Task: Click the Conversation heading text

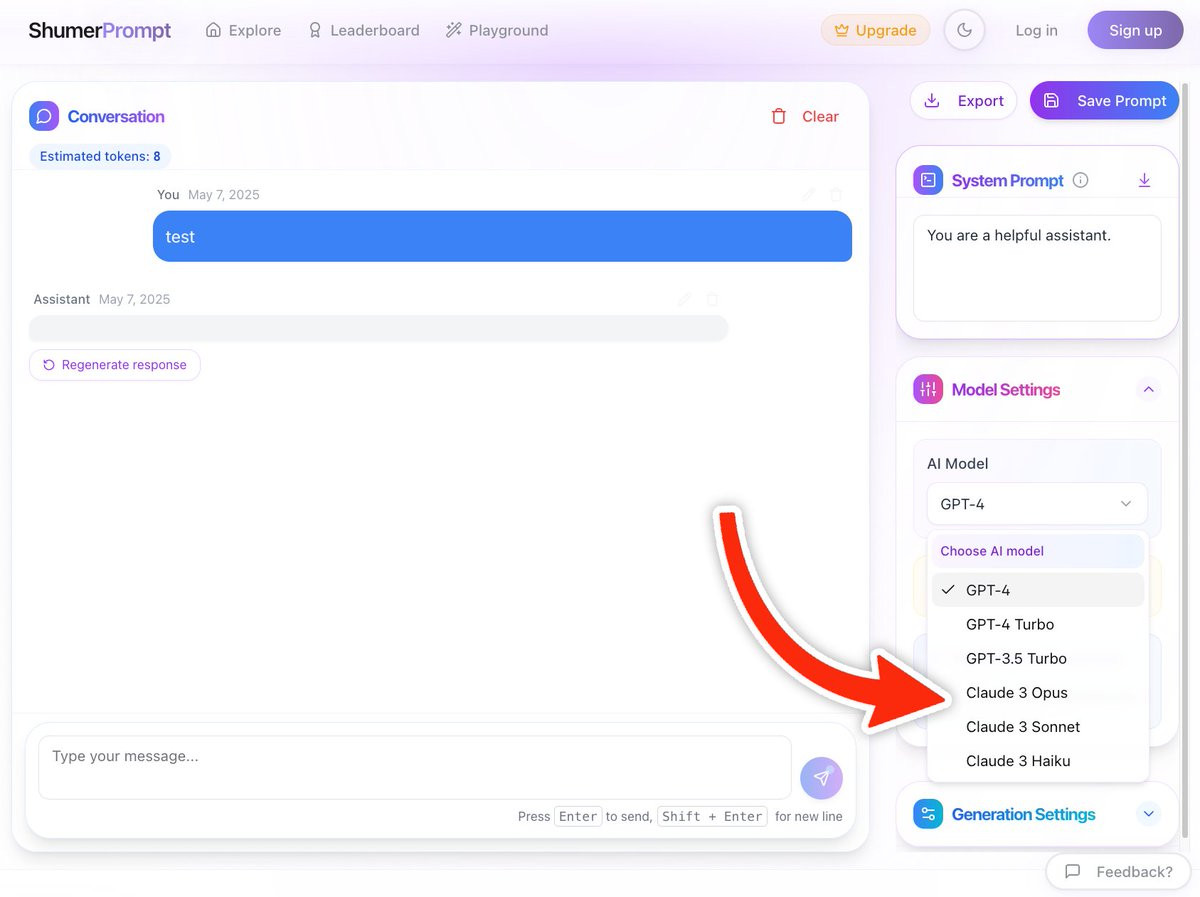Action: 116,116
